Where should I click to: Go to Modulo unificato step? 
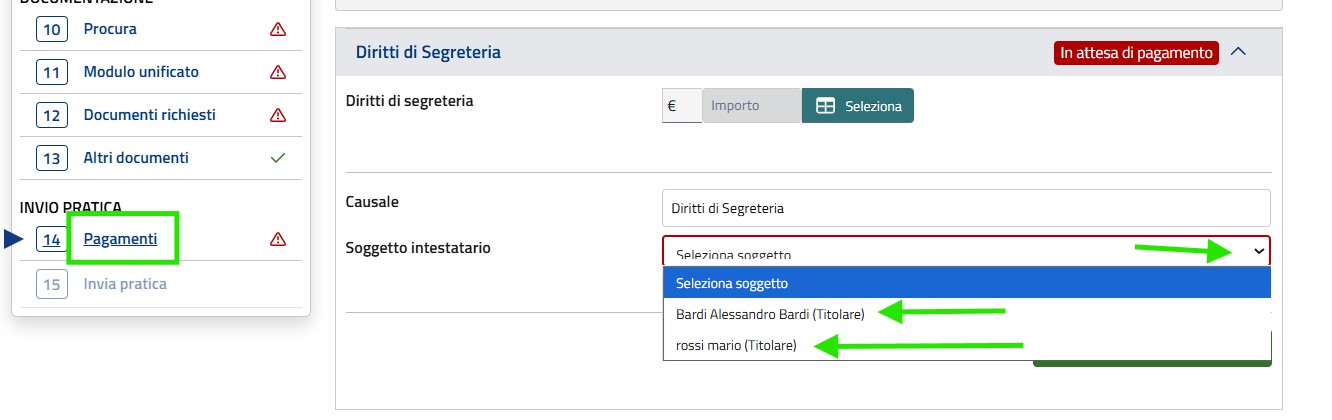pos(141,72)
